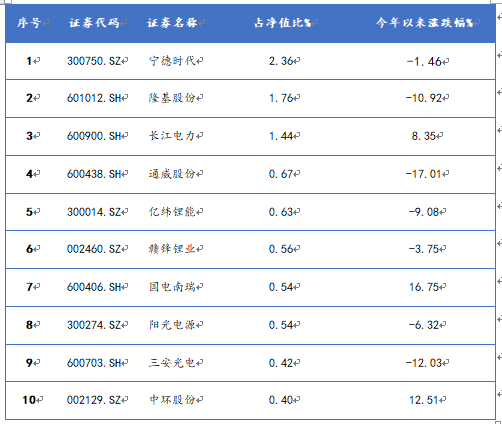Click the header cell 证券代码
The image size is (502, 424).
(x=94, y=23)
